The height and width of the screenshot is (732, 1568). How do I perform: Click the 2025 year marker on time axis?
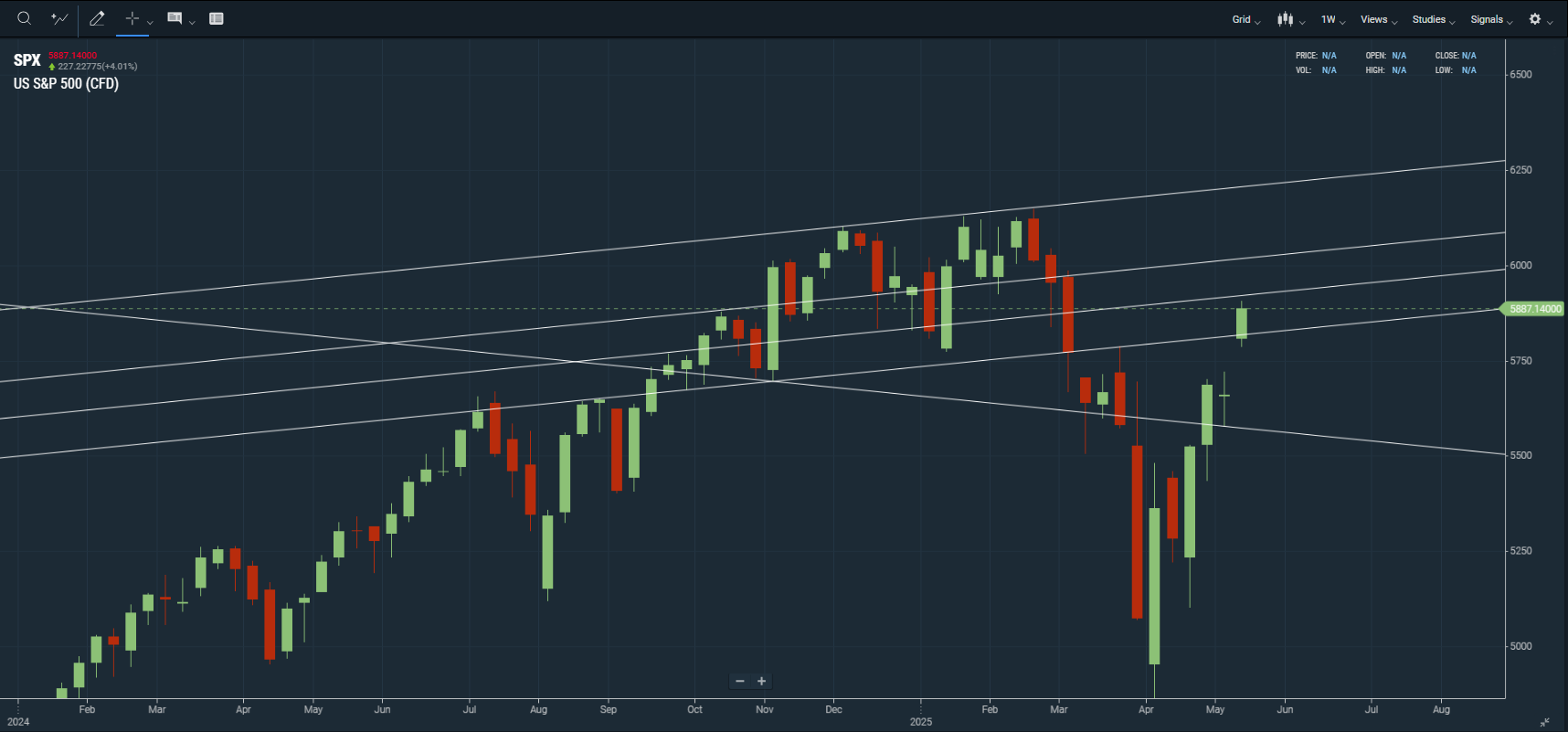[921, 722]
